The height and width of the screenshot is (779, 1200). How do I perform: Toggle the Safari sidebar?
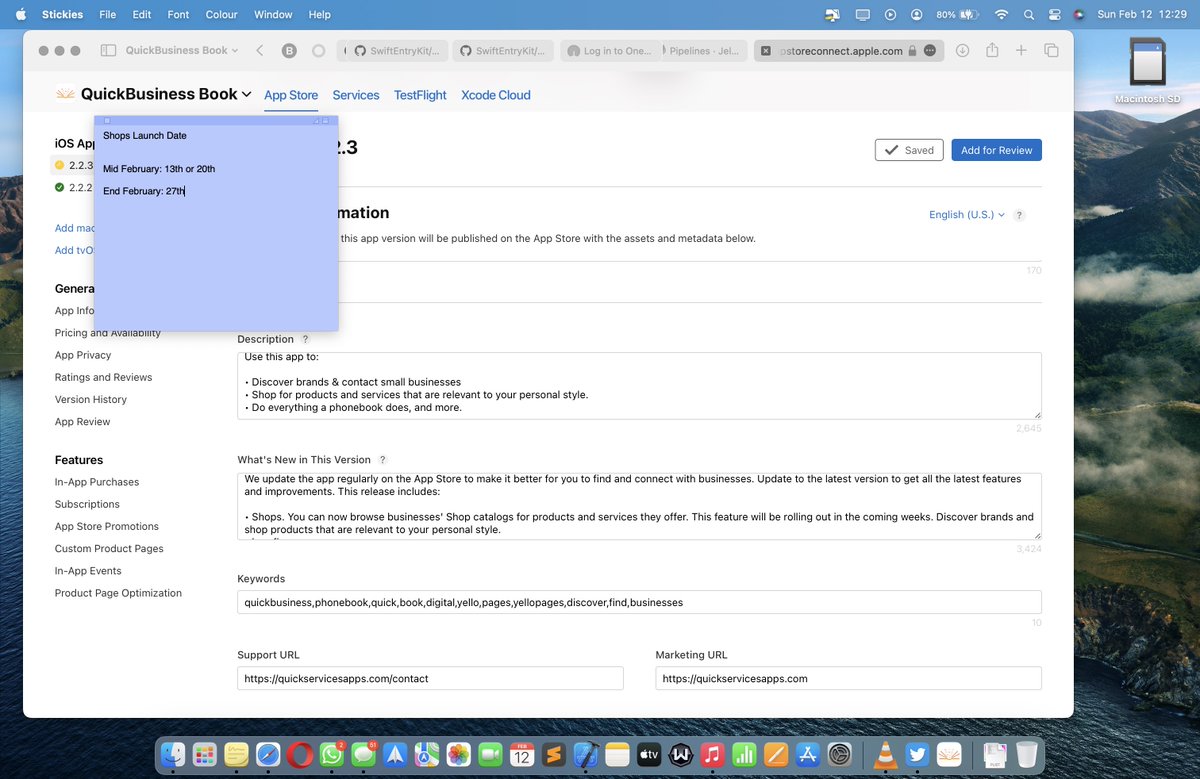point(107,50)
